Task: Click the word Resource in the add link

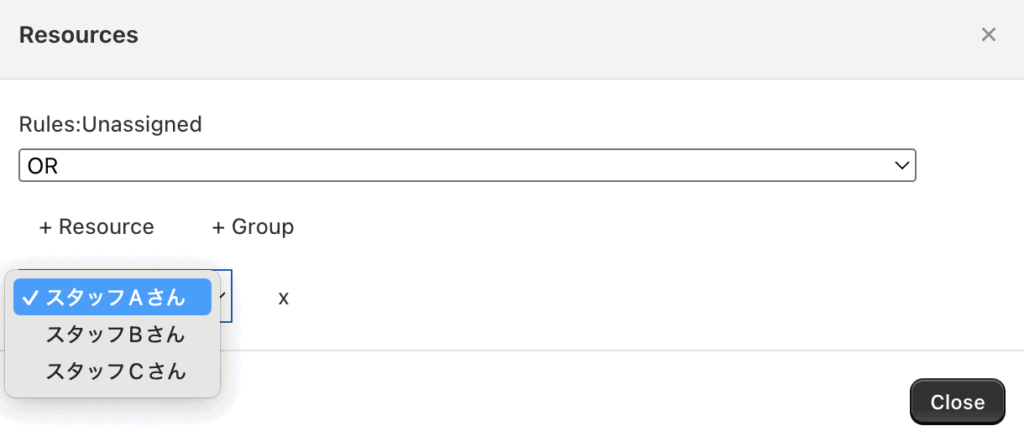Action: [106, 227]
